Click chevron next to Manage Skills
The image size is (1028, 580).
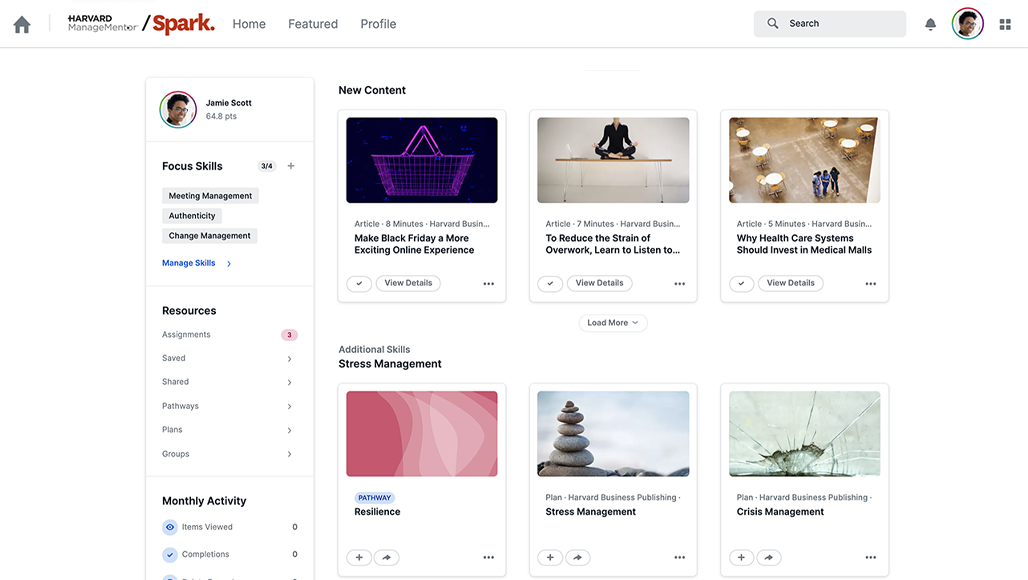229,263
